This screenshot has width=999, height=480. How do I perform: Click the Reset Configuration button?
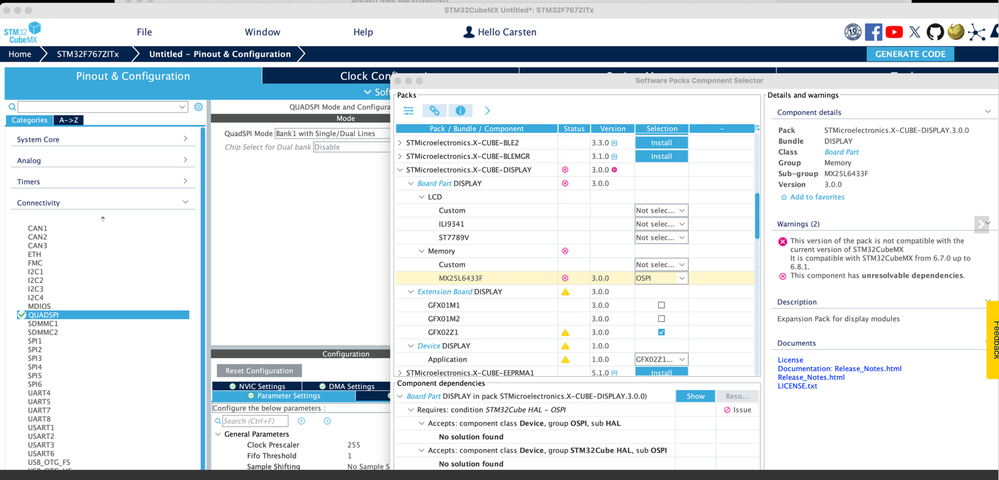(259, 370)
